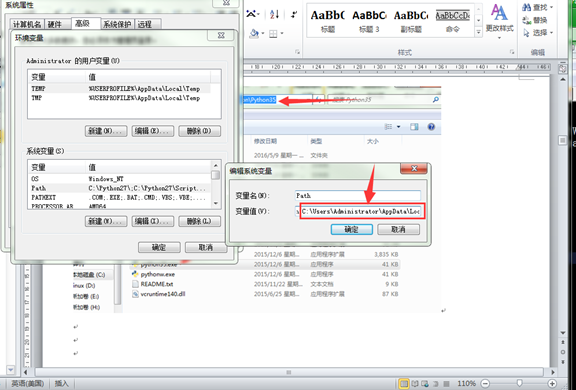The width and height of the screenshot is (576, 390).
Task: Switch to Draft view icon
Action: (446, 384)
